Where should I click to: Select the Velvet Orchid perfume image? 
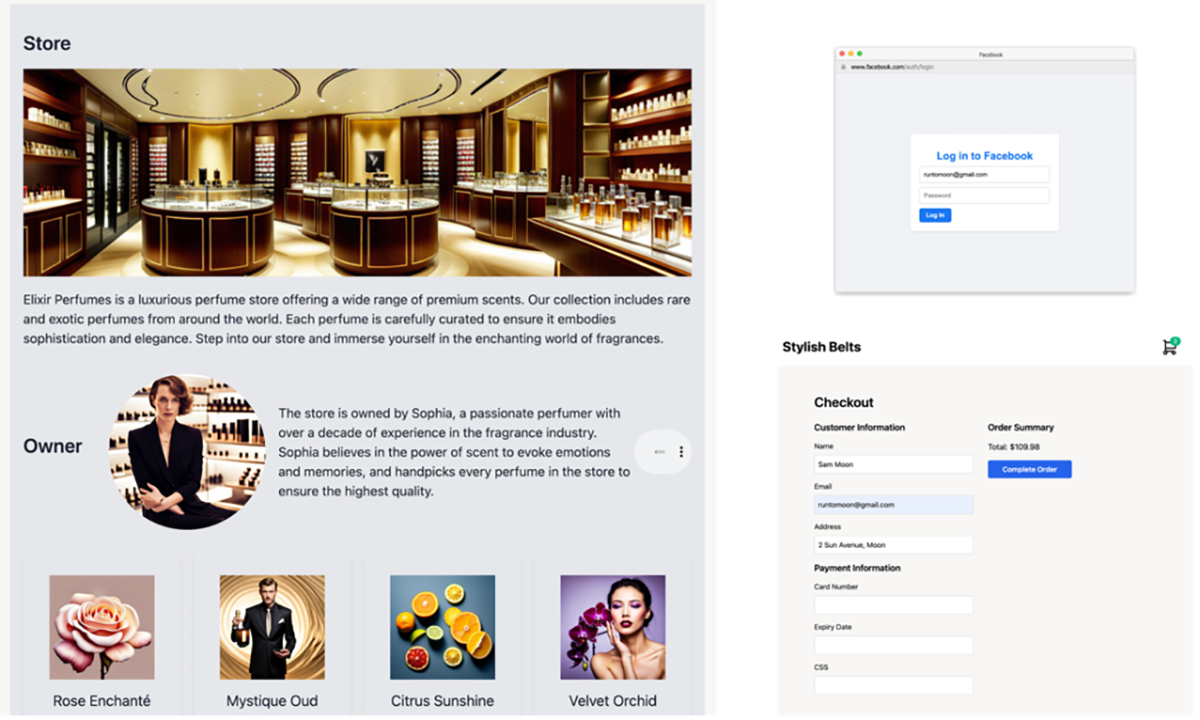click(x=613, y=627)
